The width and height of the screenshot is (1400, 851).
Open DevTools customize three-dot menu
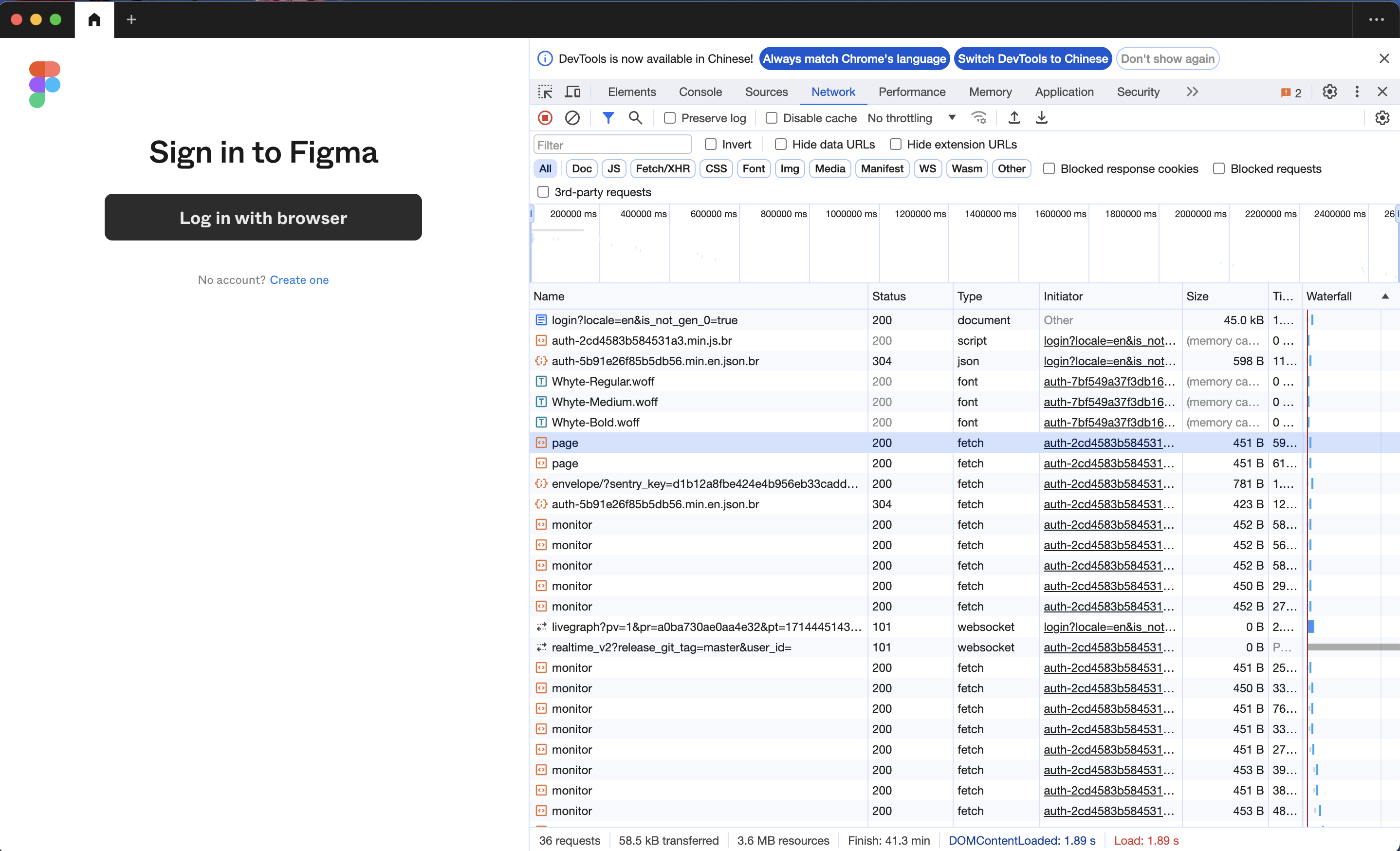(1357, 92)
